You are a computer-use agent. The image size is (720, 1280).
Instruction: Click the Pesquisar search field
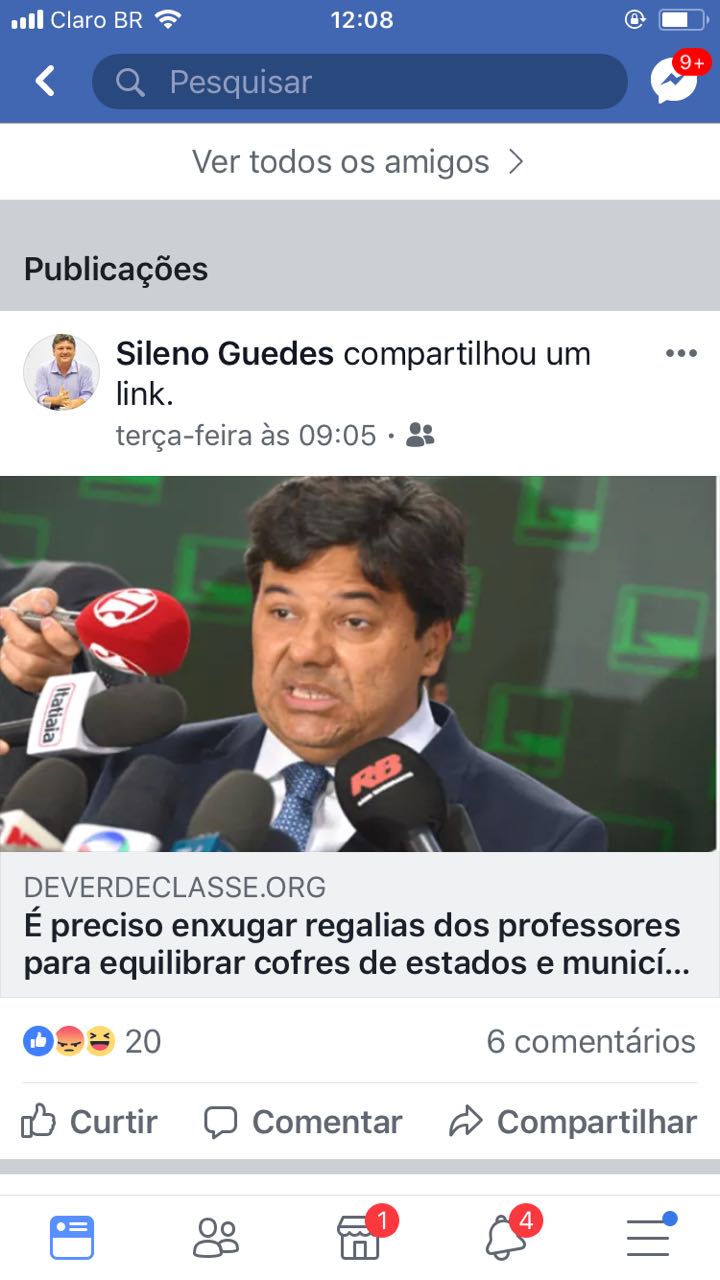pyautogui.click(x=360, y=82)
